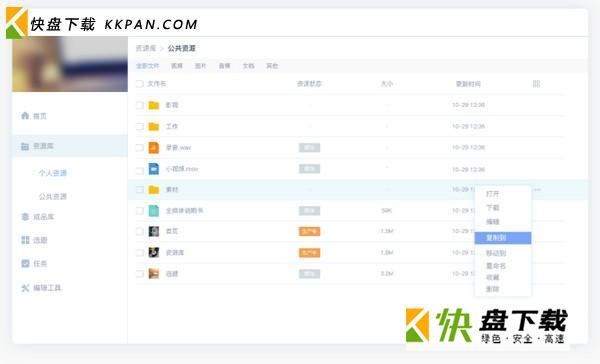Open the 首页 home icon in sidebar
The width and height of the screenshot is (600, 364).
click(25, 116)
